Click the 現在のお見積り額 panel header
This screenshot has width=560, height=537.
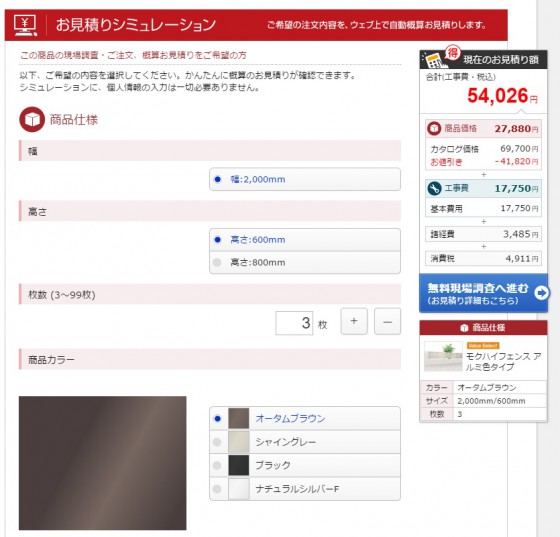pyautogui.click(x=483, y=59)
